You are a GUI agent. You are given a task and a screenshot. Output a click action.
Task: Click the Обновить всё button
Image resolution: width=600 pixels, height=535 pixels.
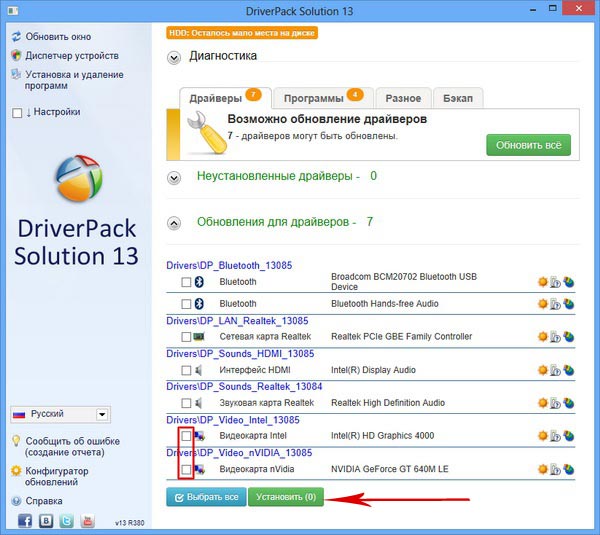pyautogui.click(x=528, y=145)
